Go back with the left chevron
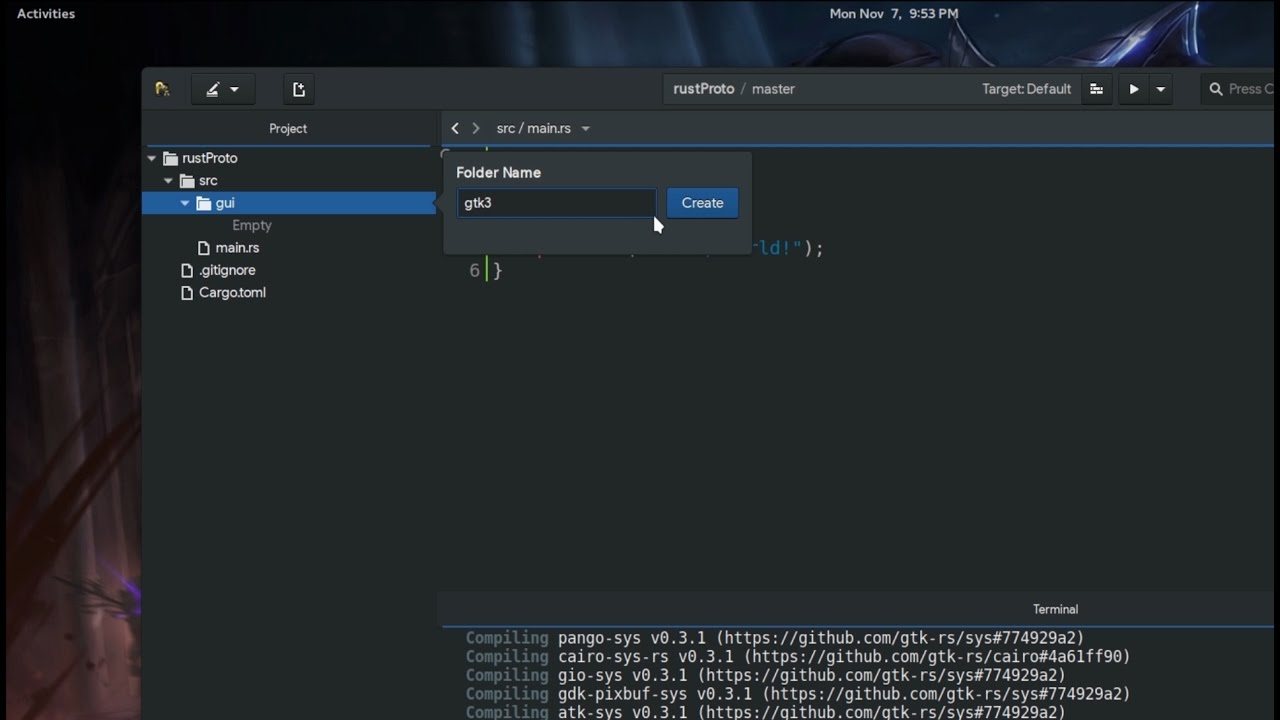 pyautogui.click(x=455, y=128)
